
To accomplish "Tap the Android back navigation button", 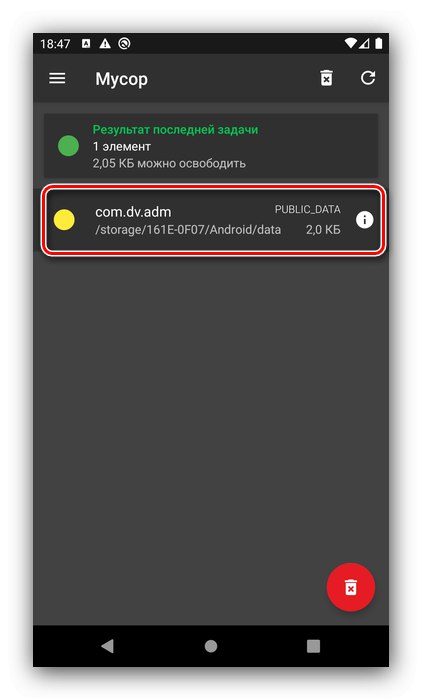I will [108, 646].
